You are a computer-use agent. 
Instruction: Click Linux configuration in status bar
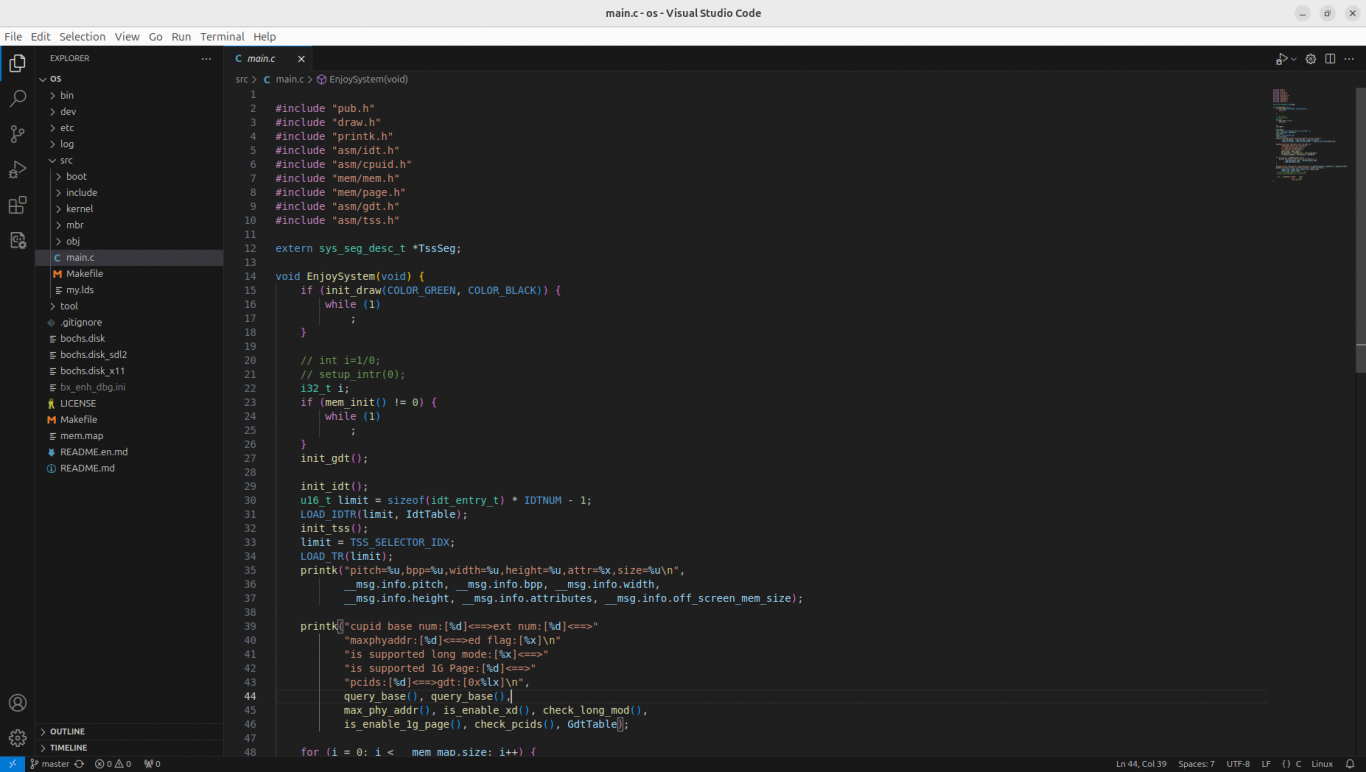click(x=1322, y=764)
